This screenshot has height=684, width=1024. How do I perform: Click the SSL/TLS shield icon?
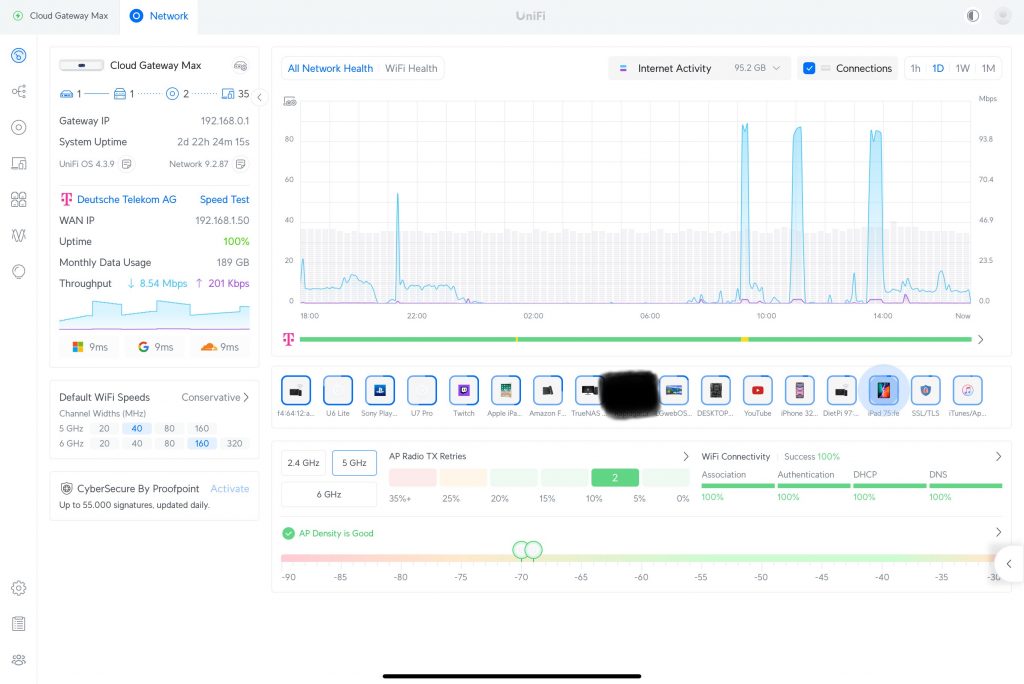[x=925, y=390]
